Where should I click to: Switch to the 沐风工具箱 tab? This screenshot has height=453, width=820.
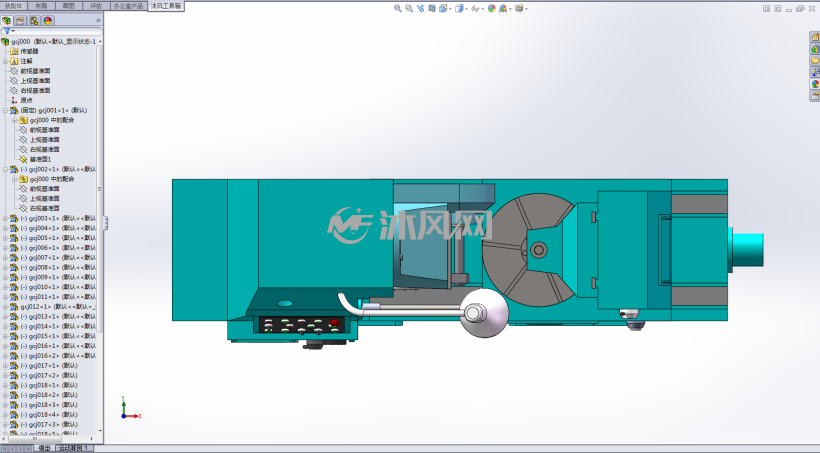pyautogui.click(x=166, y=6)
